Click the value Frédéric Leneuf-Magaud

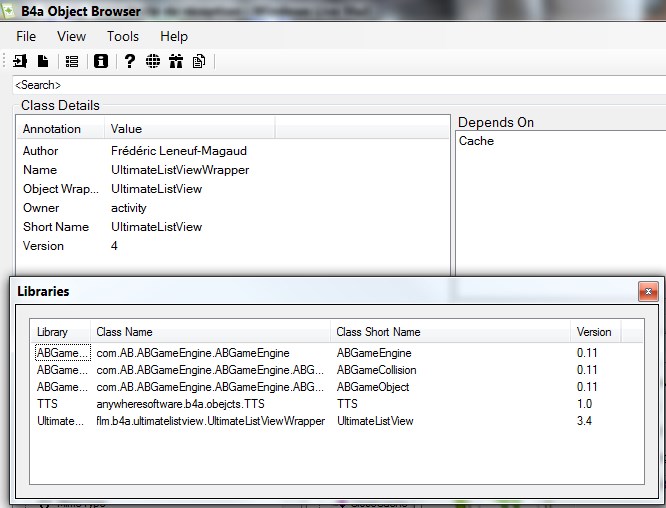coord(179,151)
